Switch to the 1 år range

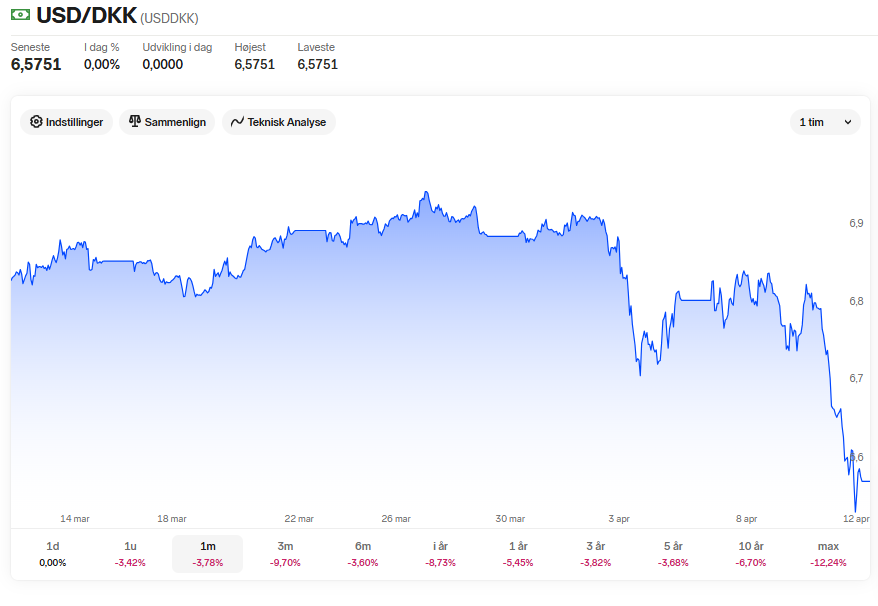[x=518, y=554]
